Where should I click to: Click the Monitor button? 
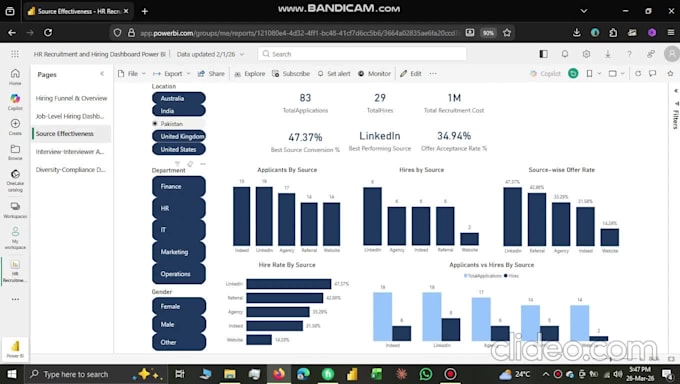pos(375,74)
